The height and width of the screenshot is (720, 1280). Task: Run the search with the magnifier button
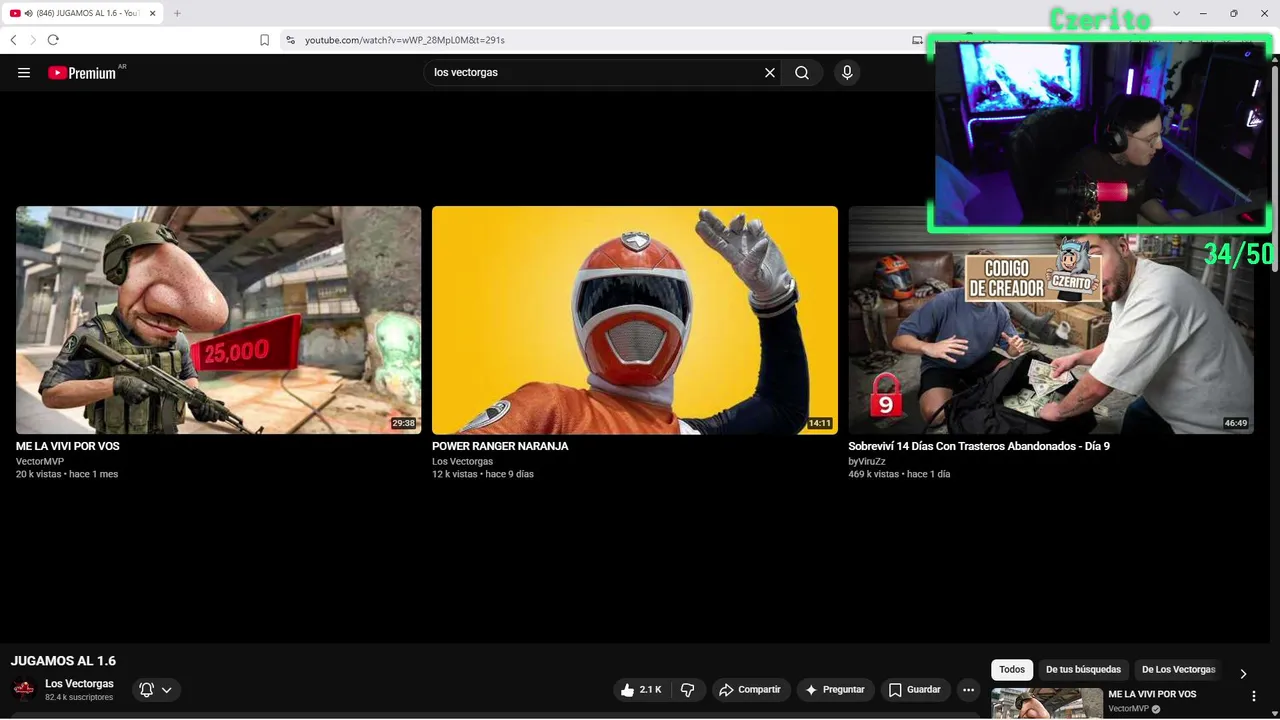pos(802,72)
